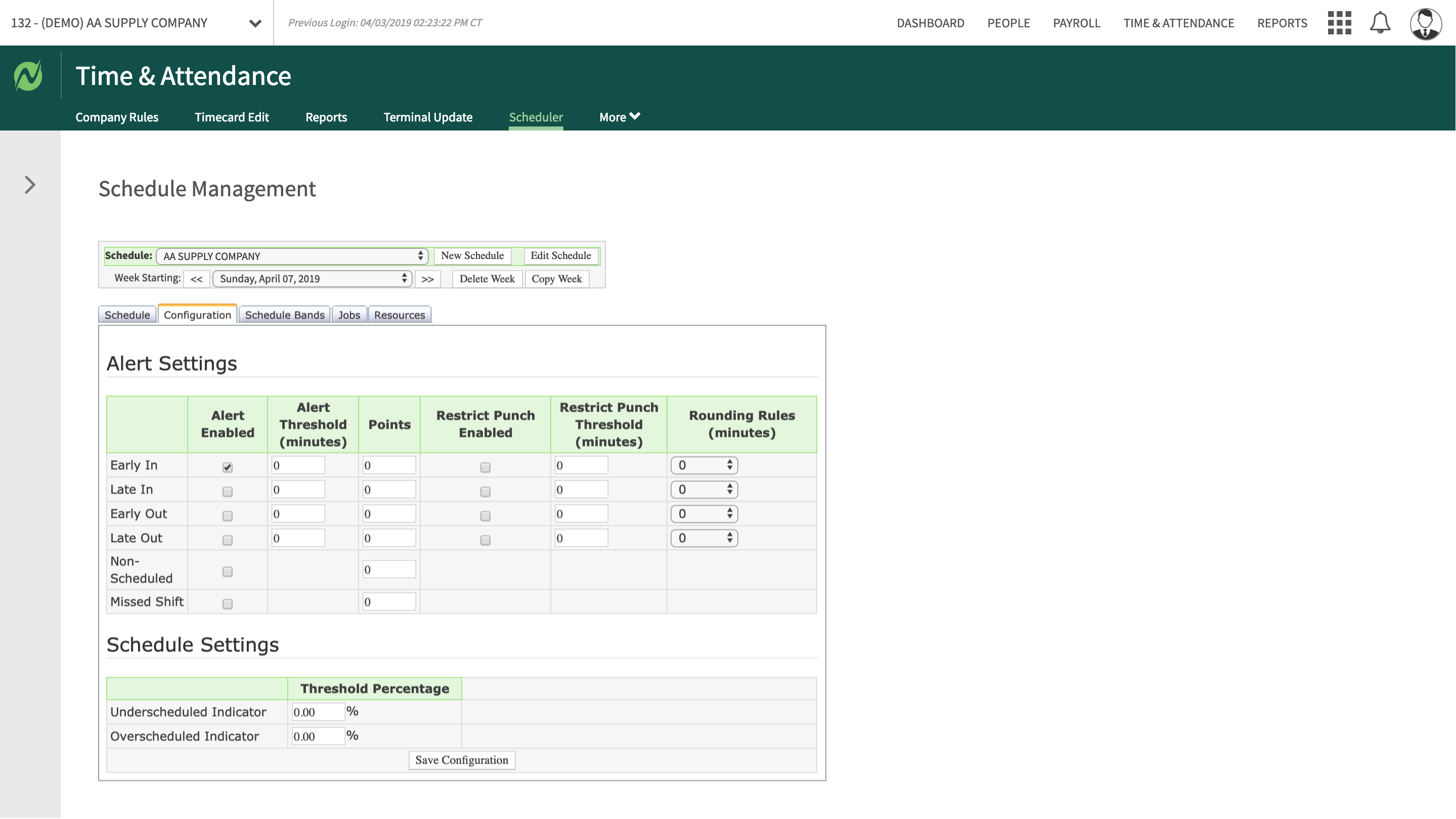1456x819 pixels.
Task: Expand the More menu chevron
Action: (634, 116)
